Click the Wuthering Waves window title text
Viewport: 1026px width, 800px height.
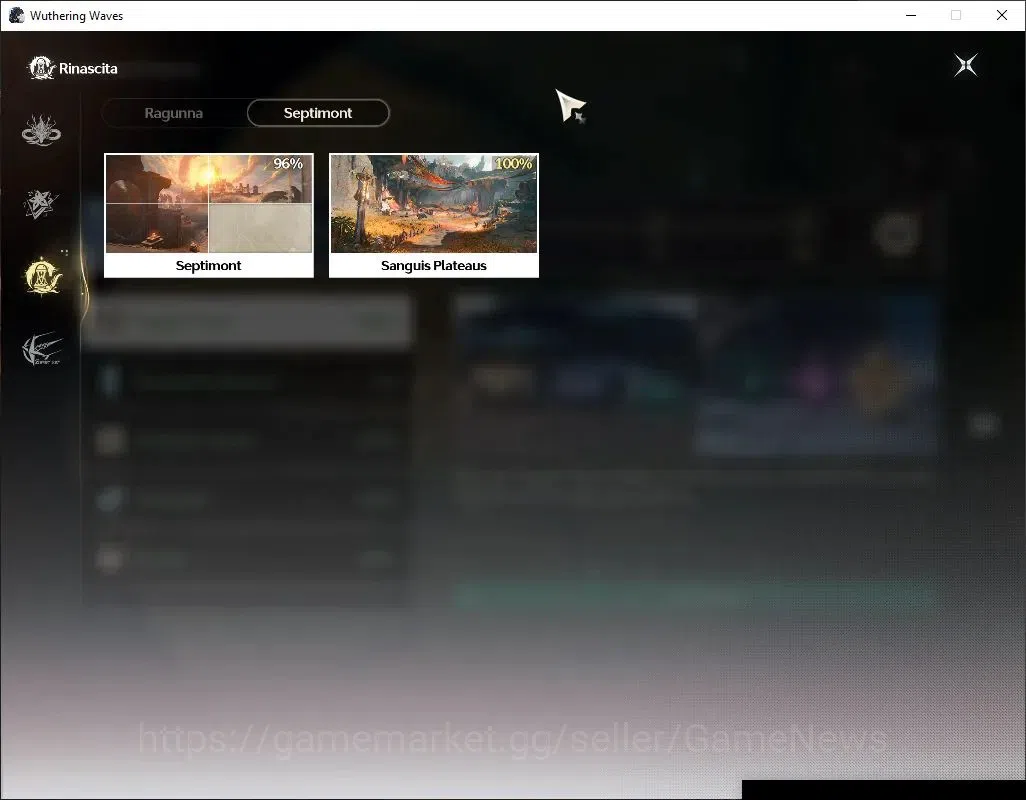pyautogui.click(x=77, y=16)
